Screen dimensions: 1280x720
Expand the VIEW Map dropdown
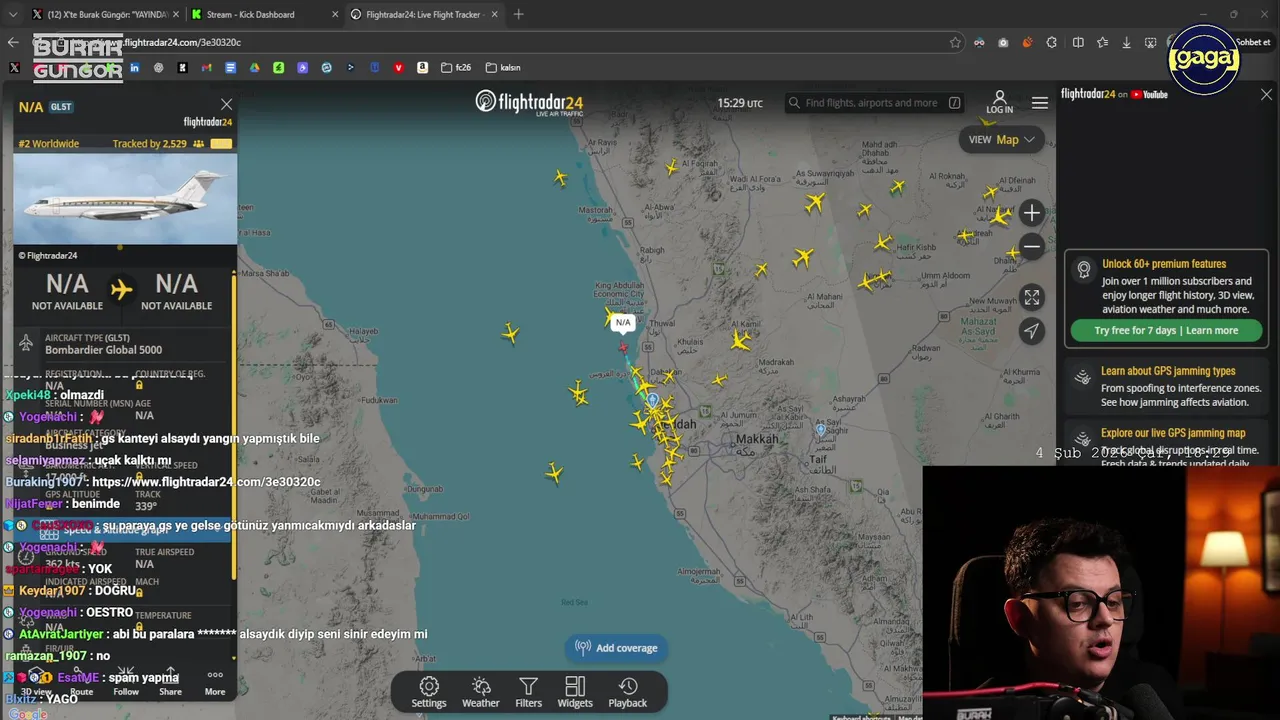click(1001, 140)
